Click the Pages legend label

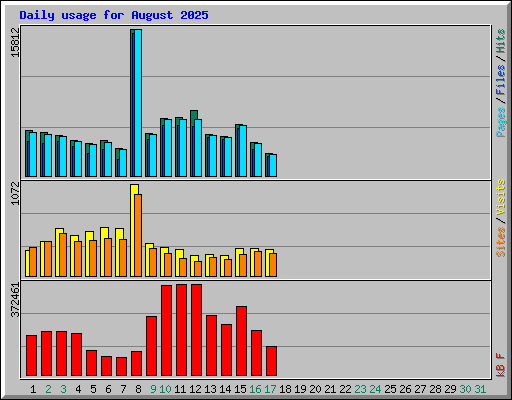[x=501, y=122]
